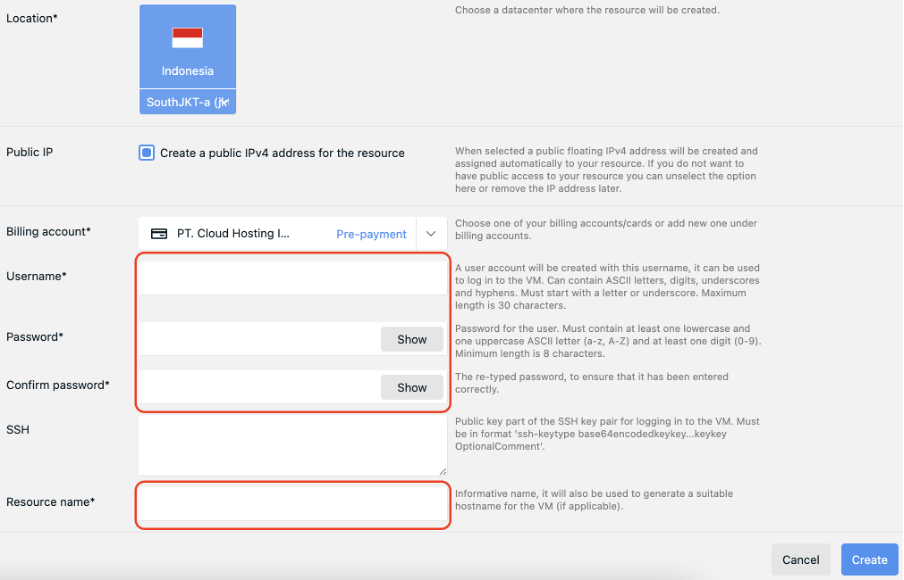Click the SouthJKT-a zone label bar
The height and width of the screenshot is (580, 904).
[x=187, y=101]
